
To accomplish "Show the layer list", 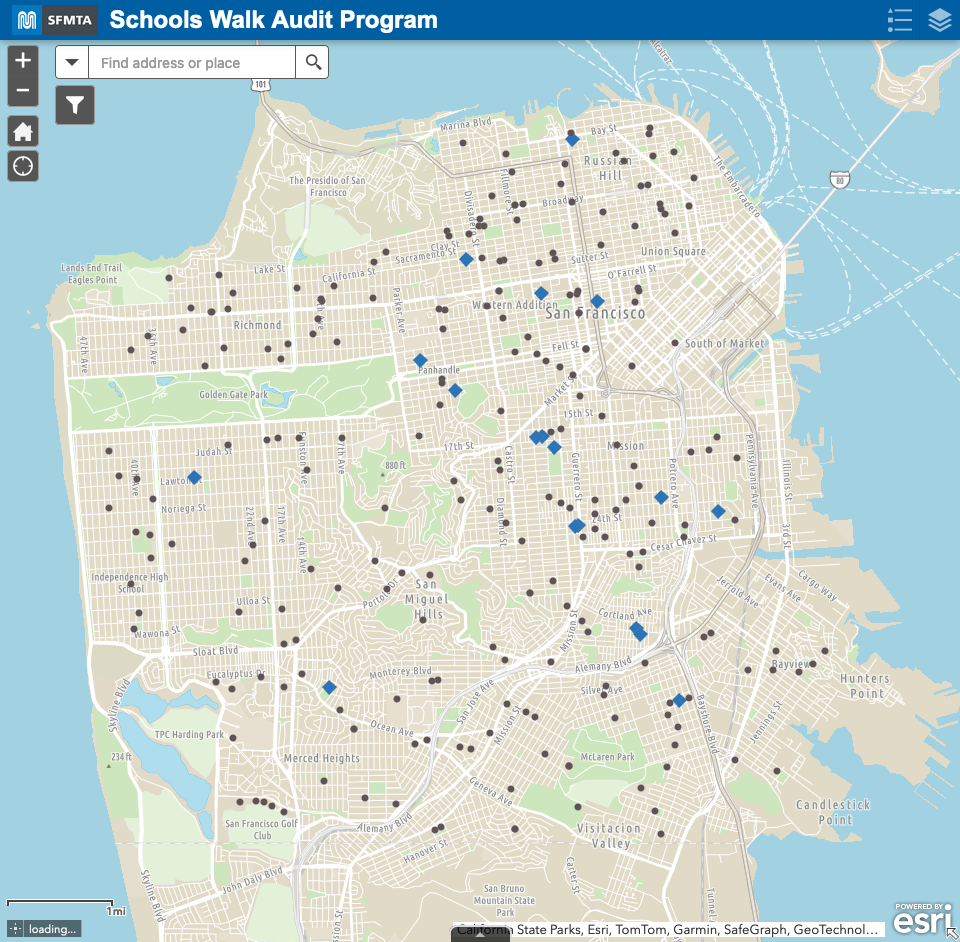I will (x=938, y=20).
